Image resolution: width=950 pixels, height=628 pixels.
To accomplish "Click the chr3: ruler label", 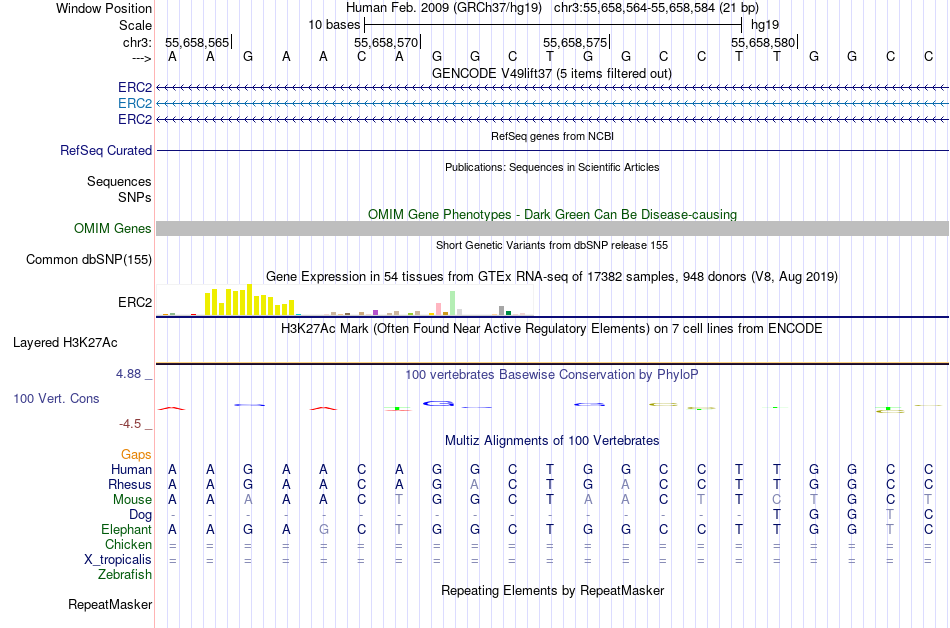I will pyautogui.click(x=137, y=42).
